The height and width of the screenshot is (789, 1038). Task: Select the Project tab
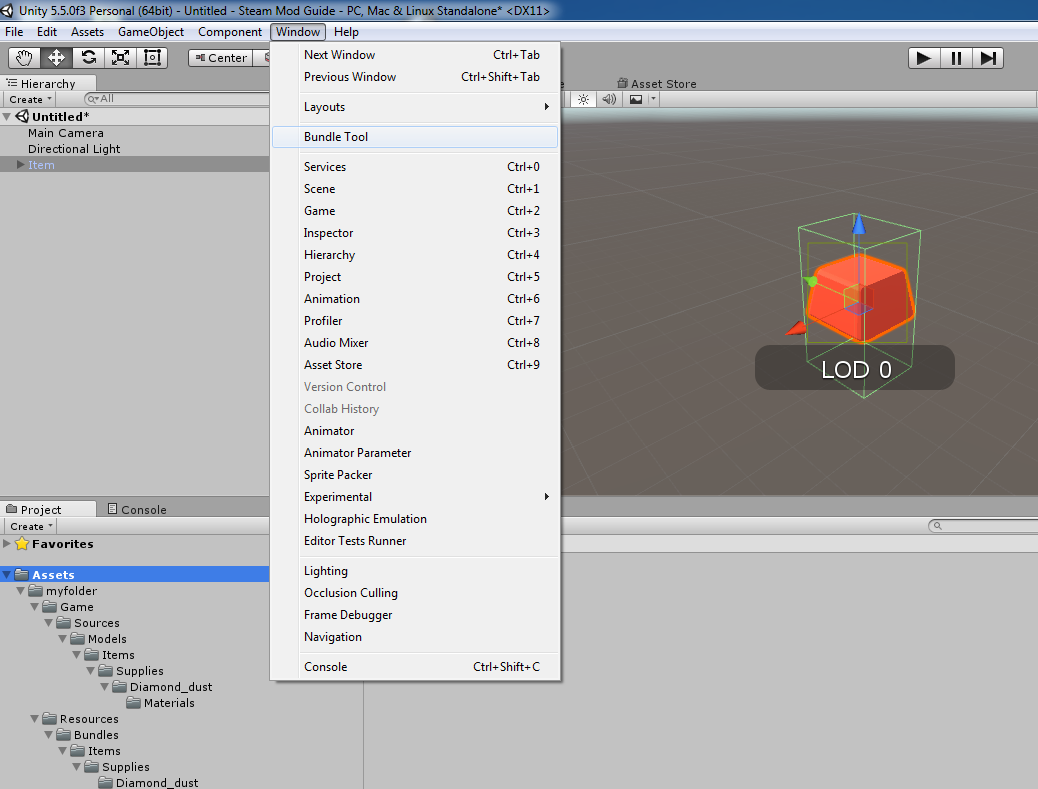pos(48,510)
